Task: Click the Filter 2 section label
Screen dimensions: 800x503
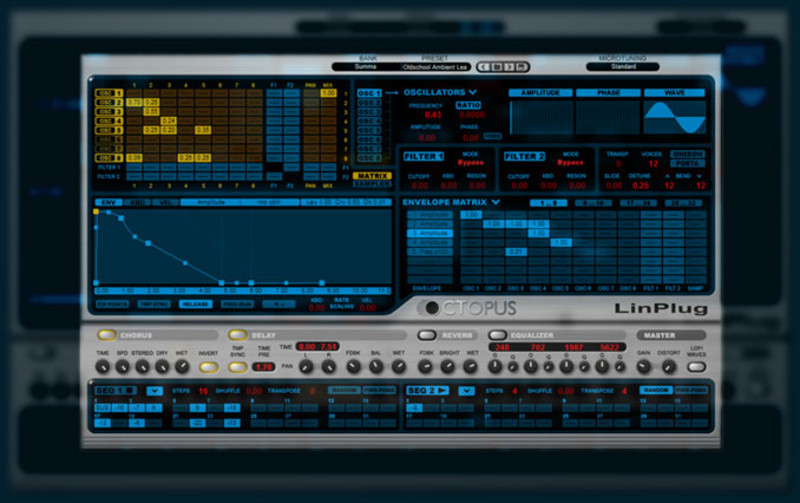Action: click(524, 157)
